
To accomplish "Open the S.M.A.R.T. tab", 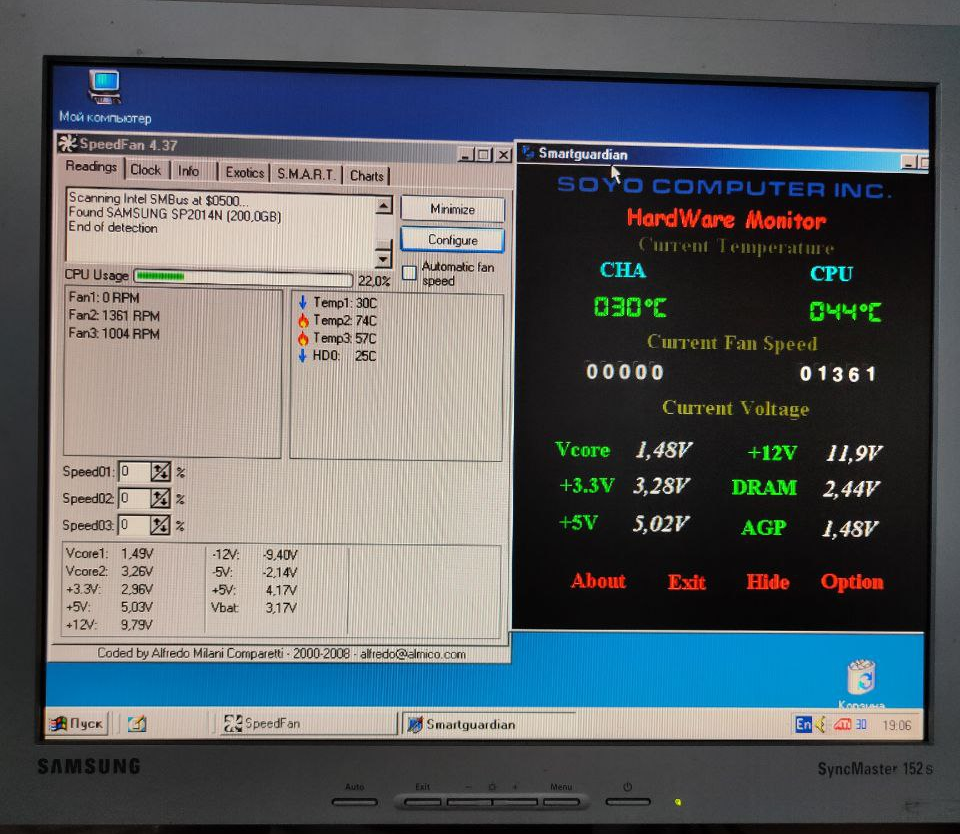I will click(x=306, y=174).
